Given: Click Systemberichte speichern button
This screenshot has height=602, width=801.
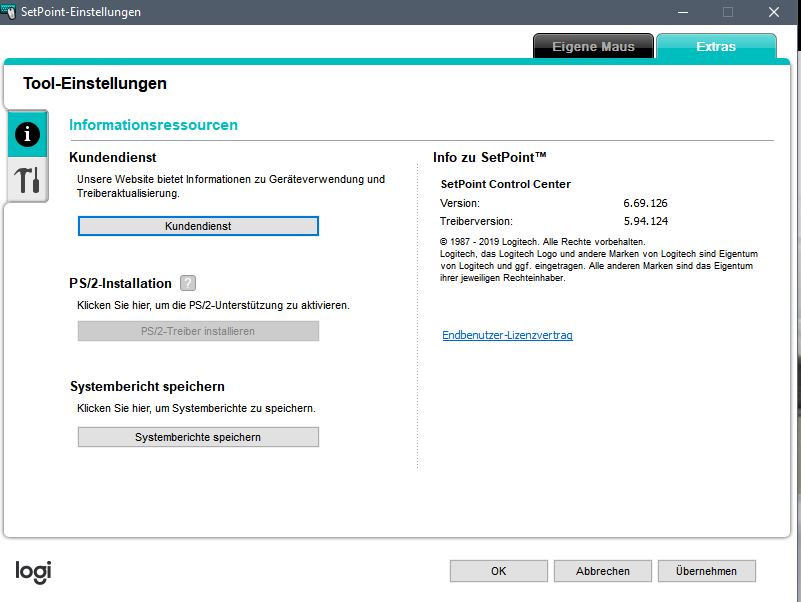Looking at the screenshot, I should tap(198, 437).
